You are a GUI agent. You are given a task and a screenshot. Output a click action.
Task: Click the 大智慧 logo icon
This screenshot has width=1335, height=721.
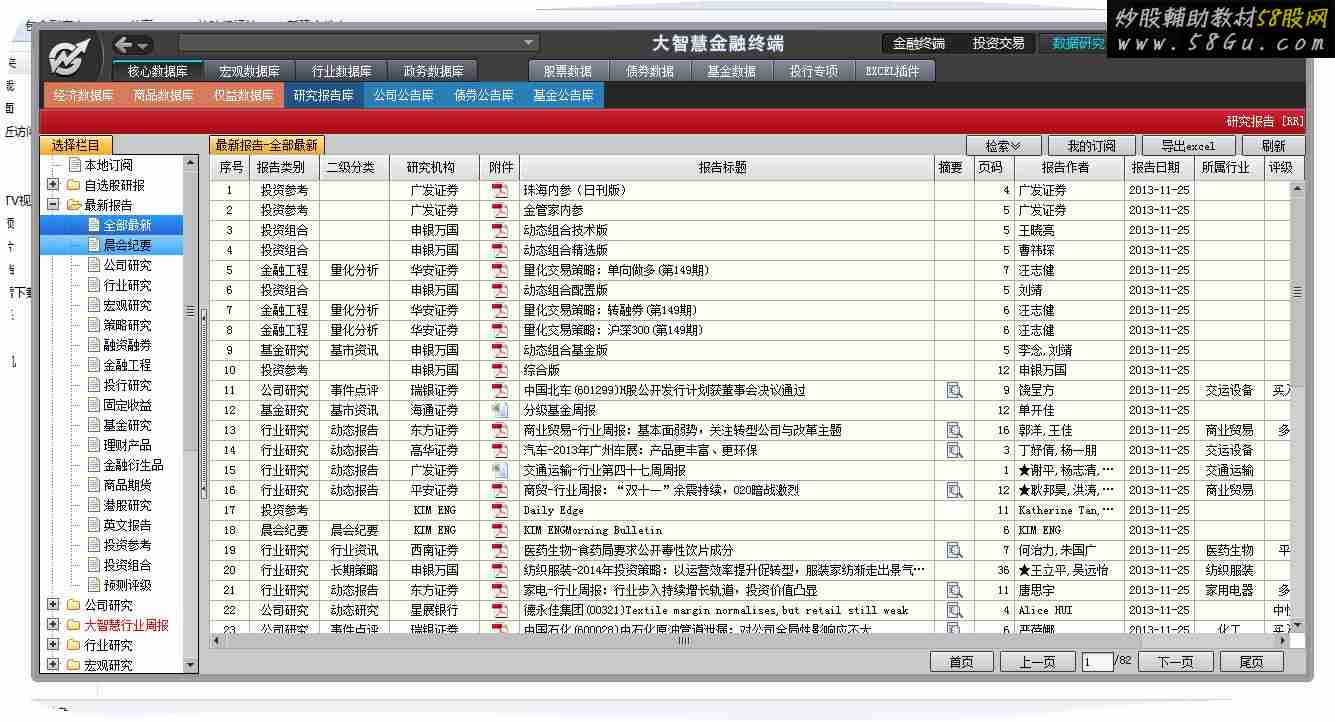coord(71,58)
